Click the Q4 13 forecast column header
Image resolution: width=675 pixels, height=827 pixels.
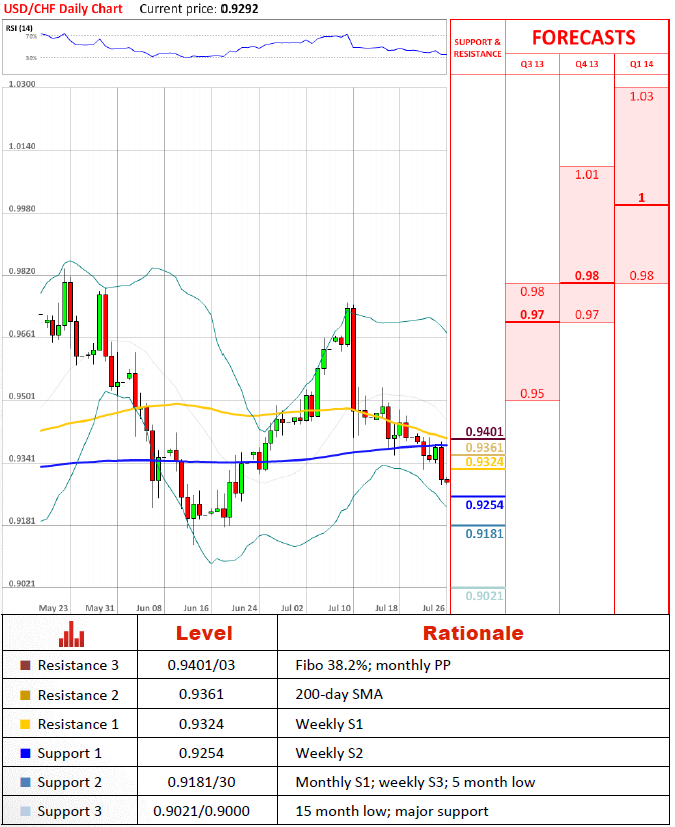tap(586, 64)
